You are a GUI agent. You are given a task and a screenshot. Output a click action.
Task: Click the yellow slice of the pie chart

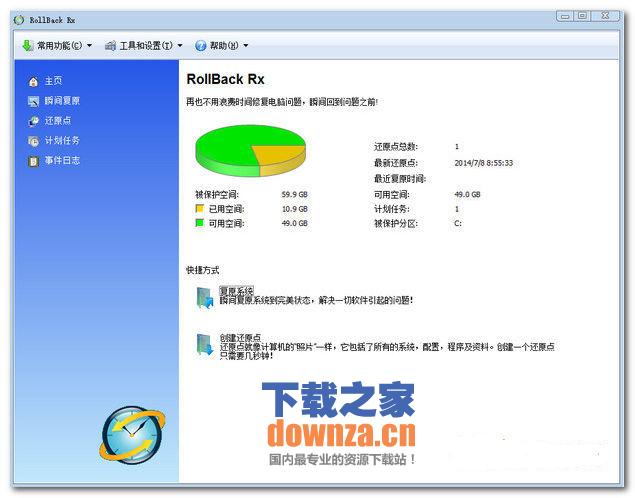click(x=279, y=155)
